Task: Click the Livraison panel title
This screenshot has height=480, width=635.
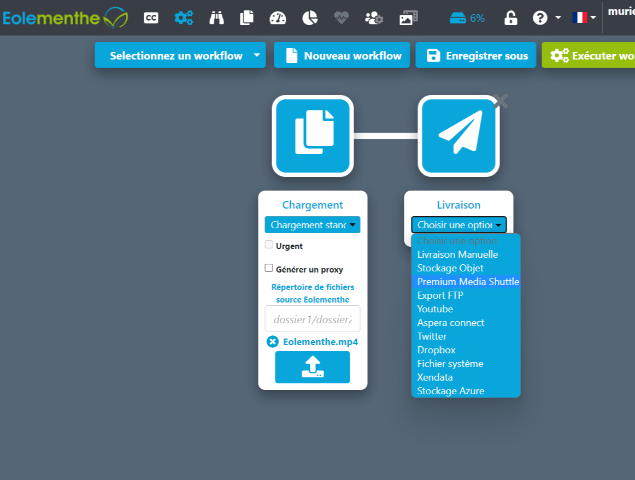Action: click(x=458, y=205)
